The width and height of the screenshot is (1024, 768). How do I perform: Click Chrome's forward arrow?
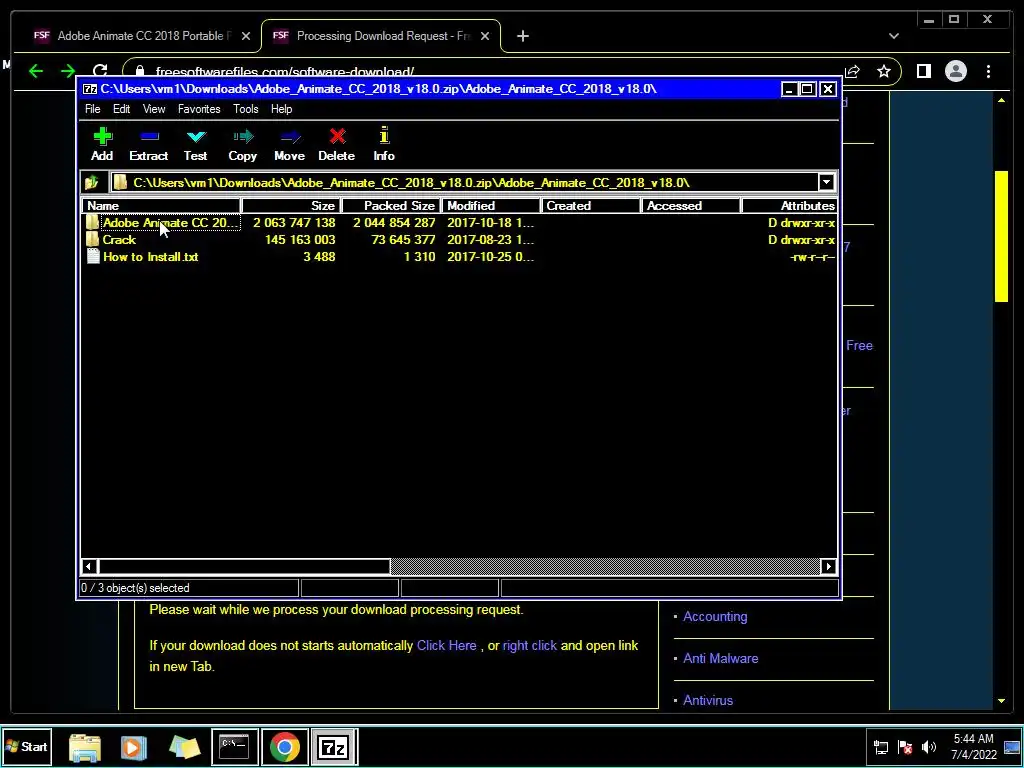tap(68, 71)
